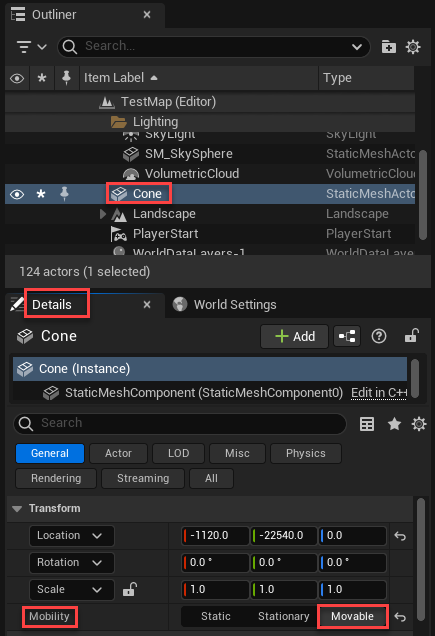This screenshot has height=636, width=435.
Task: Open the Location type dropdown
Action: click(x=71, y=536)
